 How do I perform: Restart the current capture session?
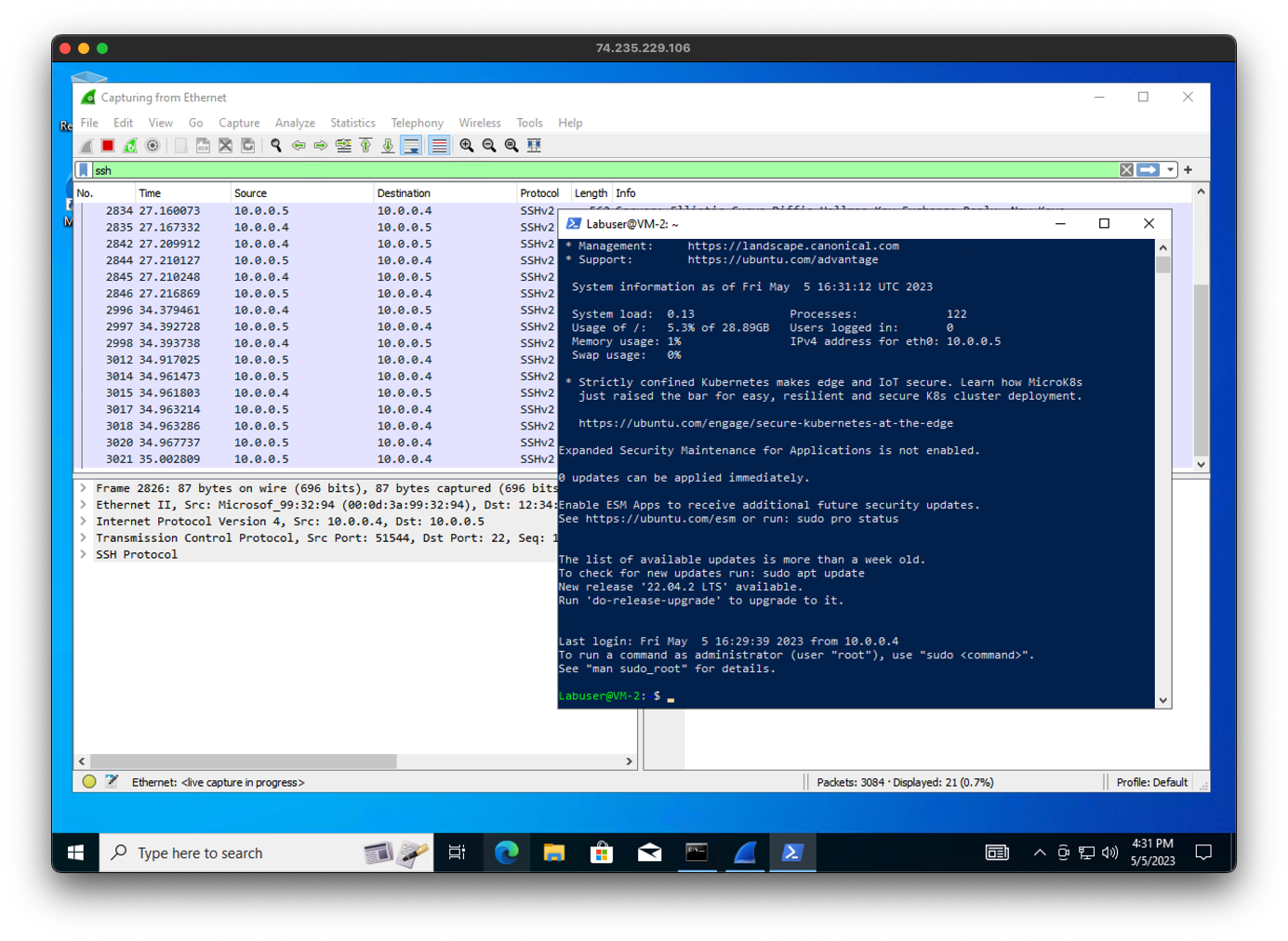click(130, 145)
